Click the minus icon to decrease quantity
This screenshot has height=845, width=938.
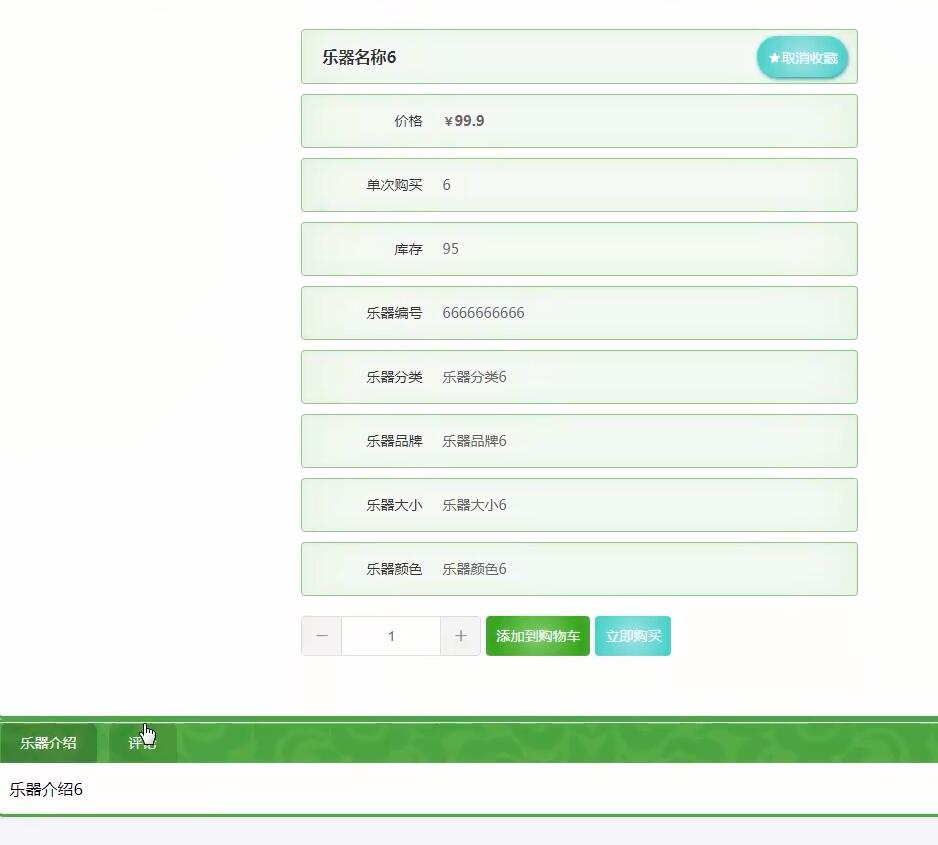click(x=321, y=635)
